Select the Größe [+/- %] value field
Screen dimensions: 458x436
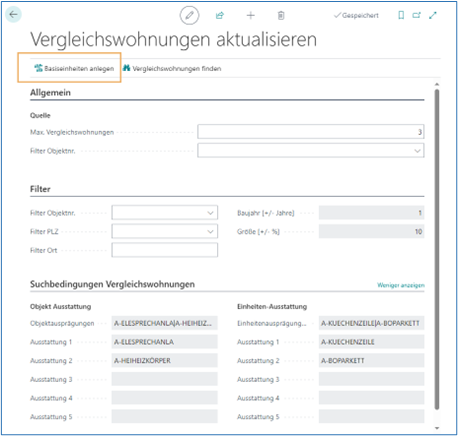click(371, 231)
